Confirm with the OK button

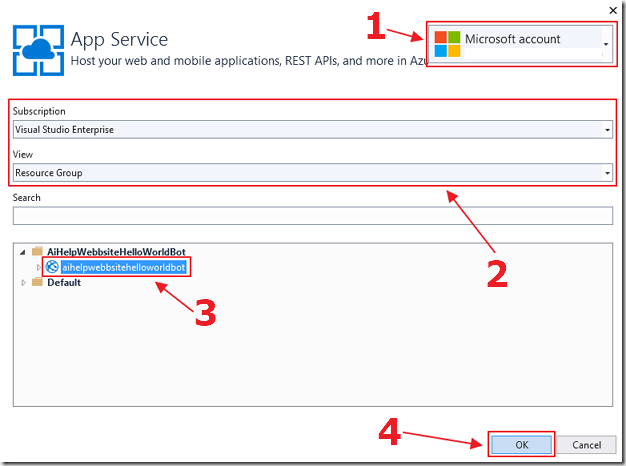(521, 444)
